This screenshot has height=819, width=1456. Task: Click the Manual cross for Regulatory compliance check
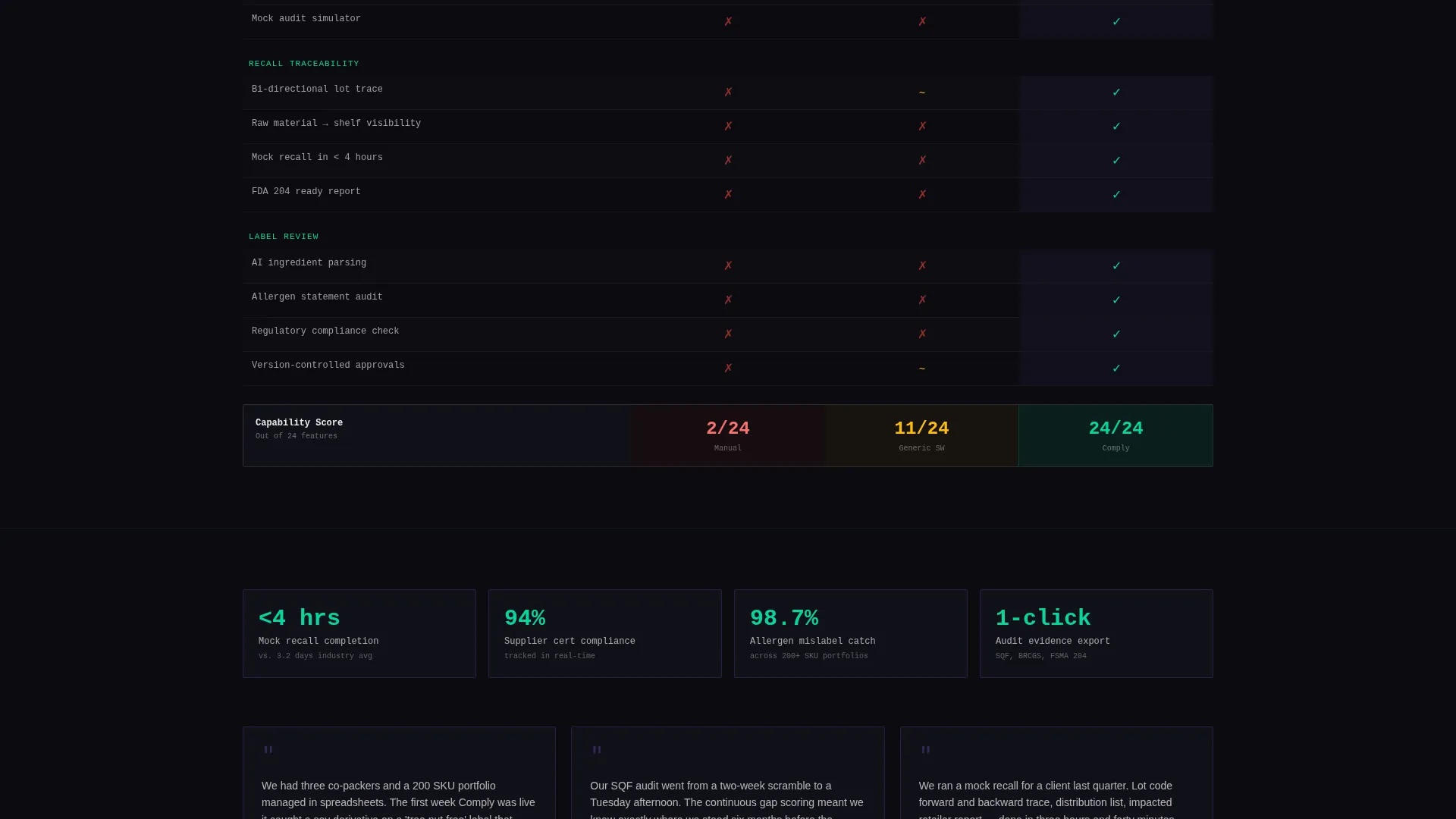[x=728, y=334]
